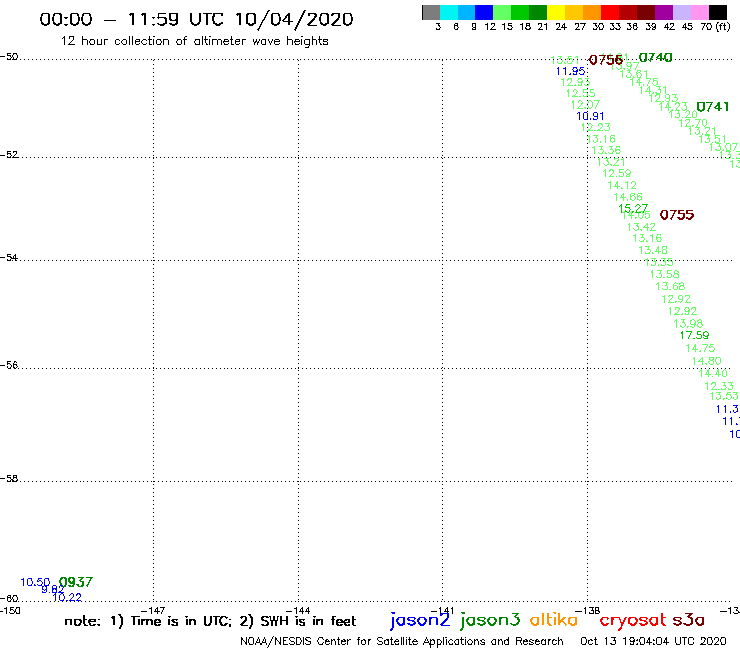Click the wave height value '12.33'
740x650 pixels.
(719, 386)
